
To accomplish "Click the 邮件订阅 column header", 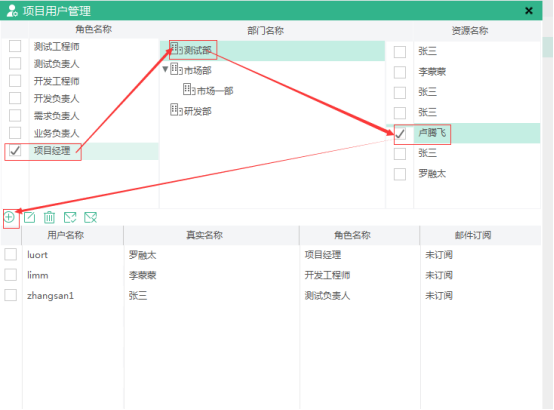I will click(x=473, y=235).
